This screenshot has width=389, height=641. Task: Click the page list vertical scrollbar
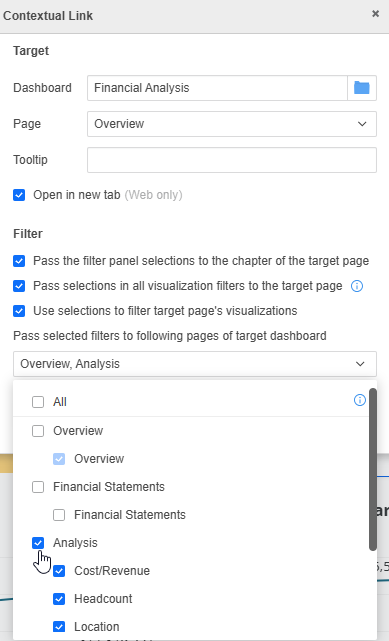[x=372, y=469]
